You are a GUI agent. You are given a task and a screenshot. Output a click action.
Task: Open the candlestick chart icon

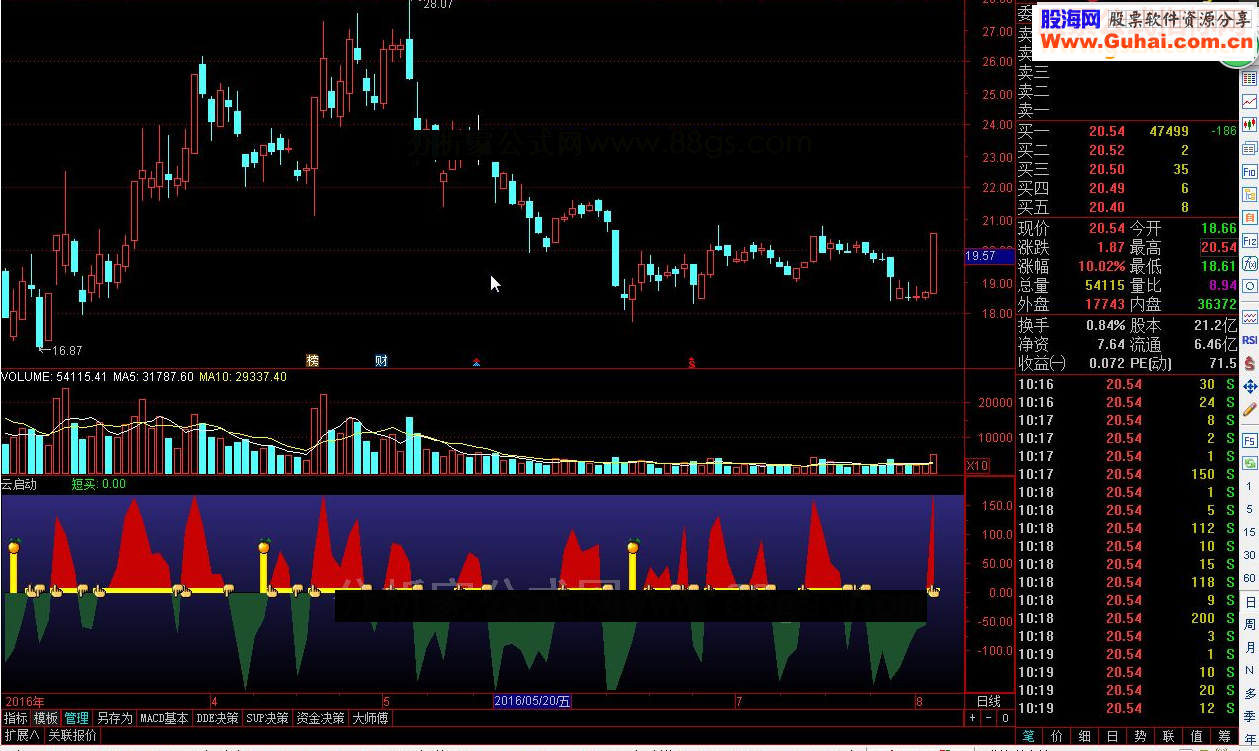[x=1249, y=125]
